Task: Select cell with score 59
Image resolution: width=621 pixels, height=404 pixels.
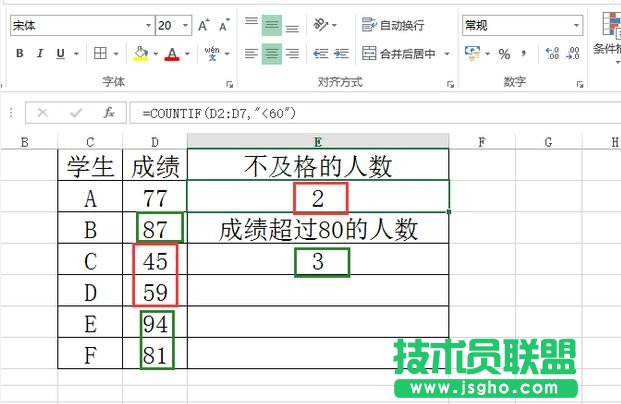Action: click(155, 291)
